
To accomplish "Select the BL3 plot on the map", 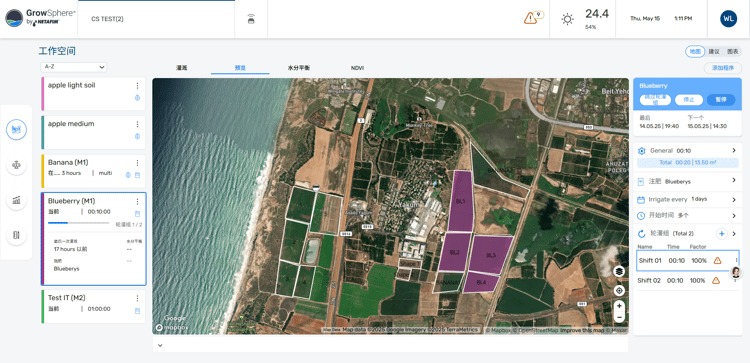I will pos(491,255).
